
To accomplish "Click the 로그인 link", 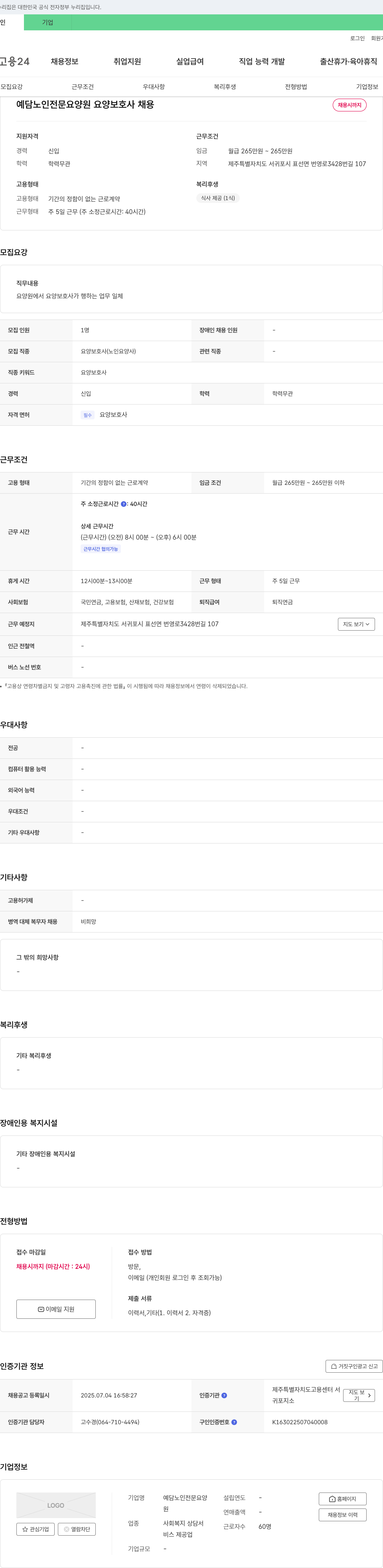I will [x=357, y=38].
